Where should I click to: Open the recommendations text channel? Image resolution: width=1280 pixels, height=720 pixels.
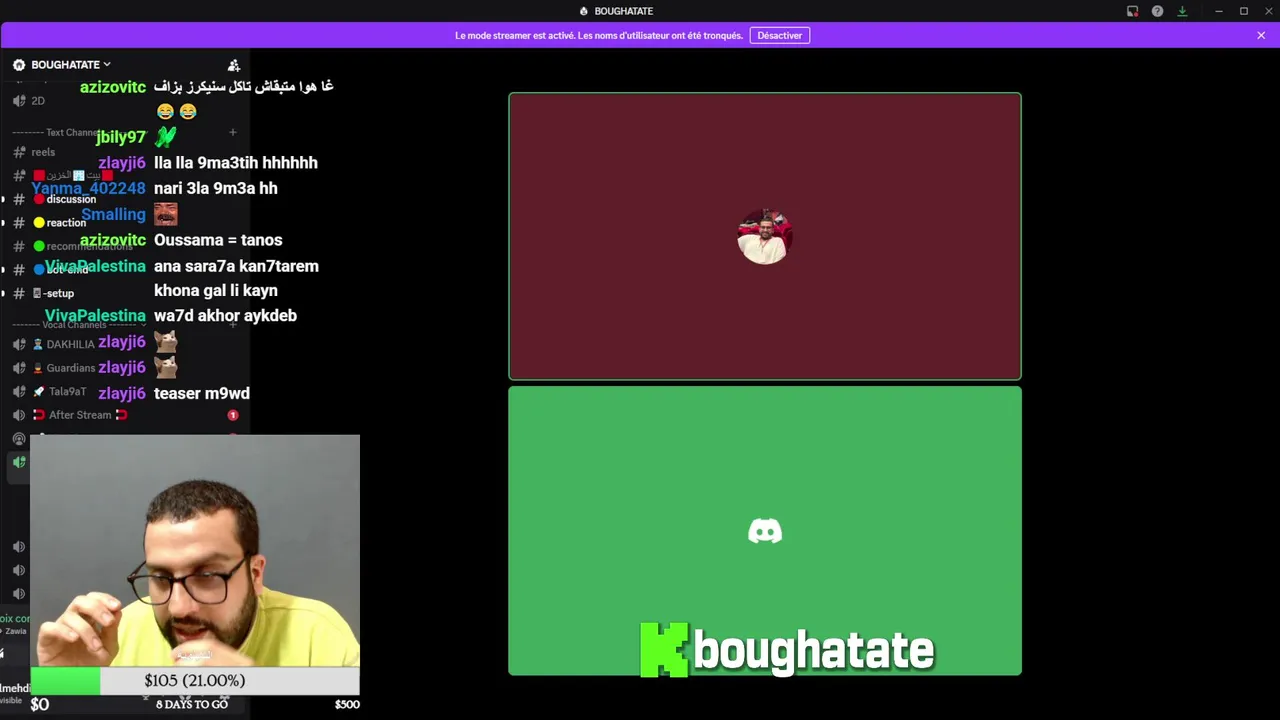[x=82, y=246]
